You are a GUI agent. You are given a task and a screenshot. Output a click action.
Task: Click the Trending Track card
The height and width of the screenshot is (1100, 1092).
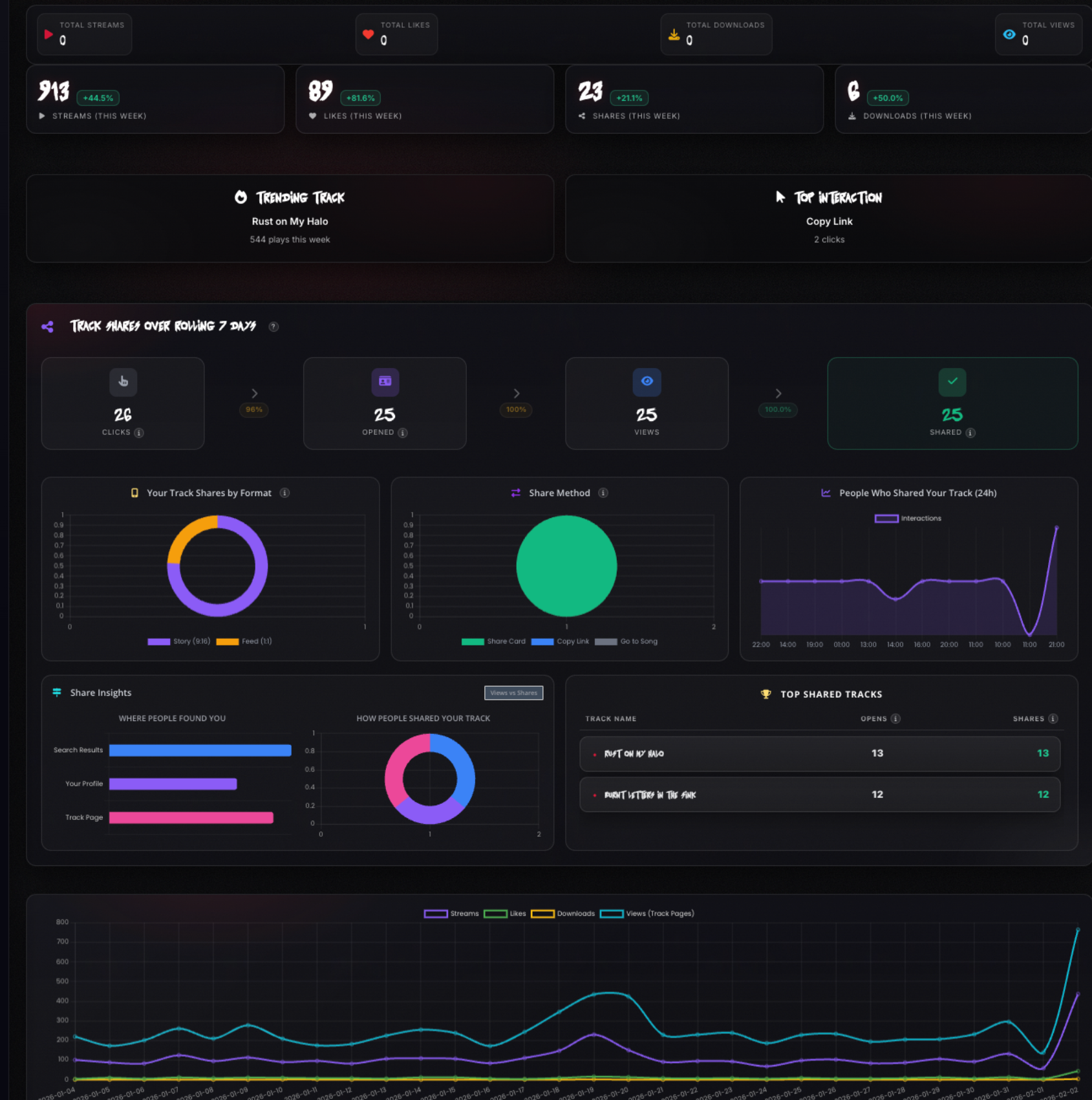click(290, 219)
